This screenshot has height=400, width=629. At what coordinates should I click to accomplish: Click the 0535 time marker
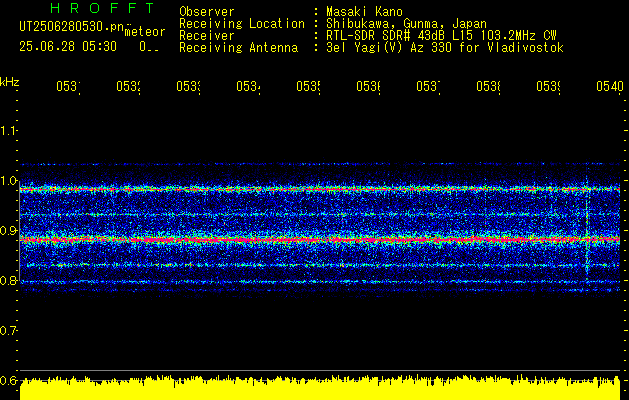[x=308, y=86]
